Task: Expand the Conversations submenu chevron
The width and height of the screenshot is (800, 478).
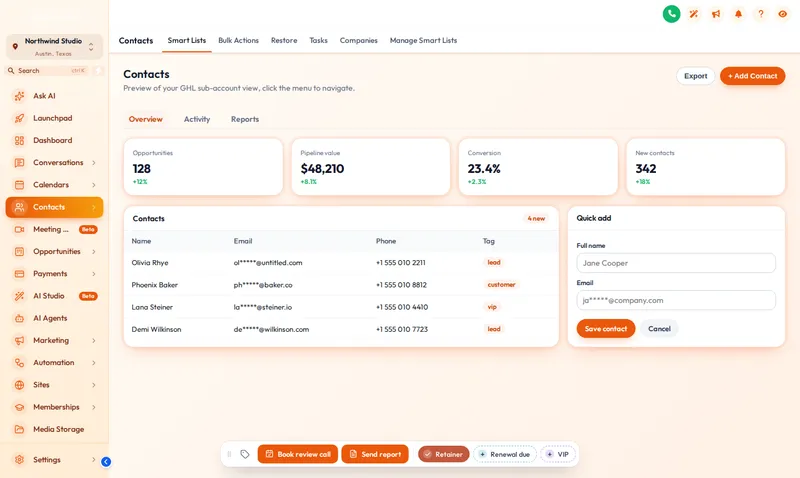Action: 94,163
